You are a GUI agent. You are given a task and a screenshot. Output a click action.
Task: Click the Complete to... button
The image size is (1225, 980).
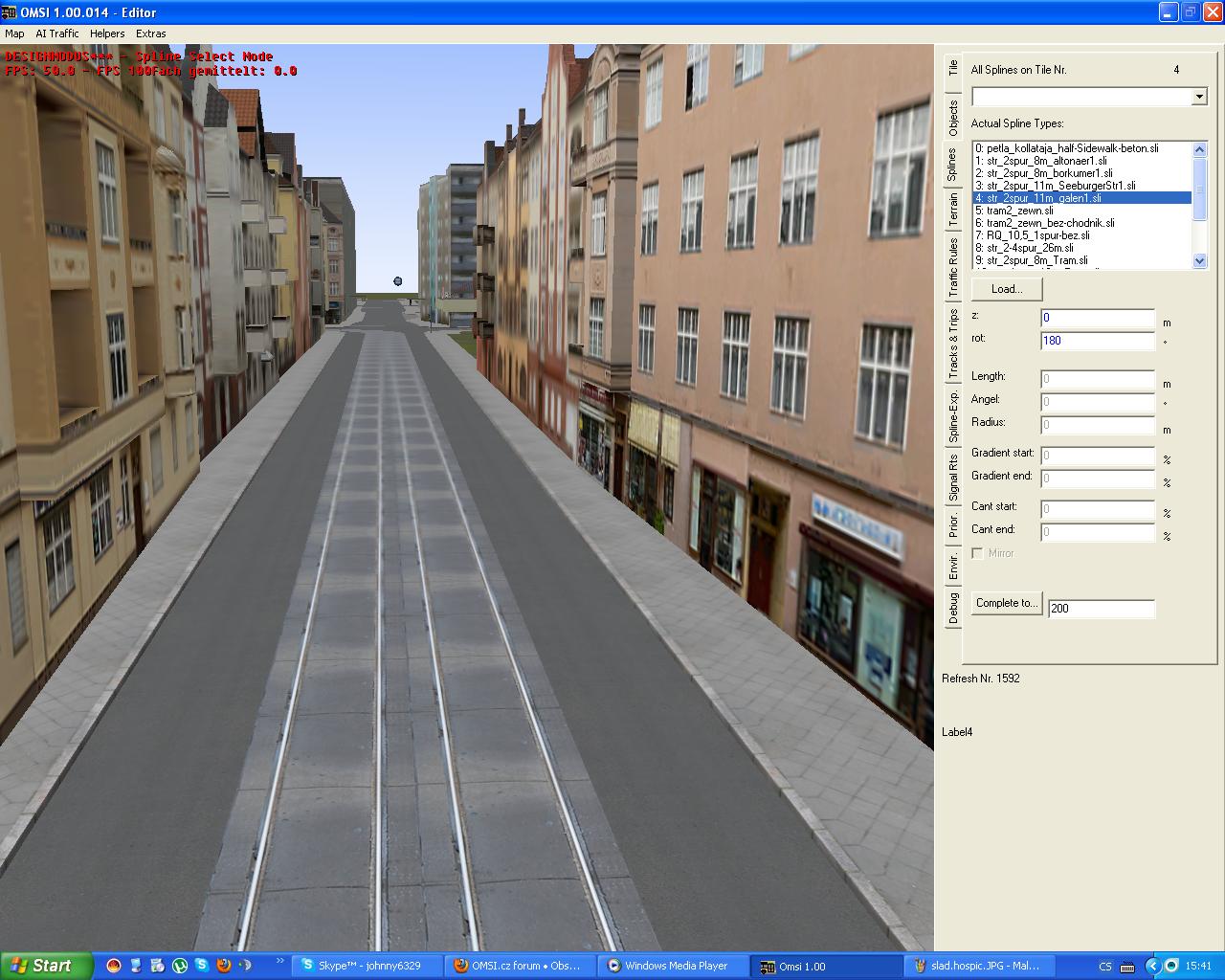point(1006,603)
